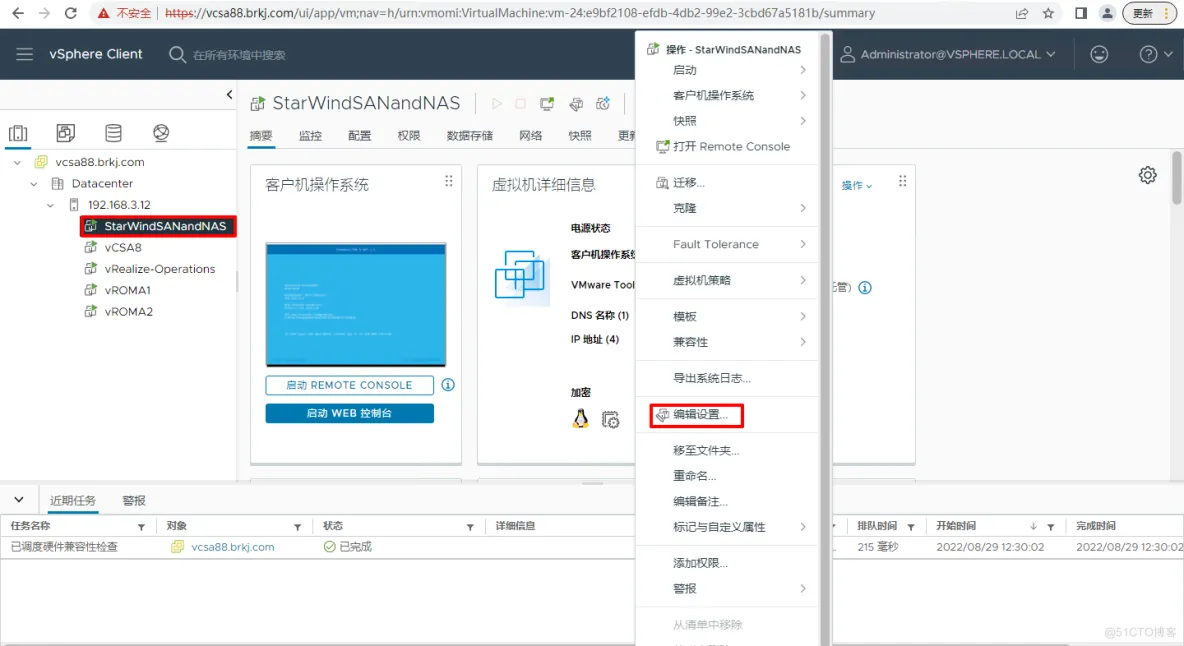
Task: Click the VM console preview thumbnail
Action: point(356,305)
